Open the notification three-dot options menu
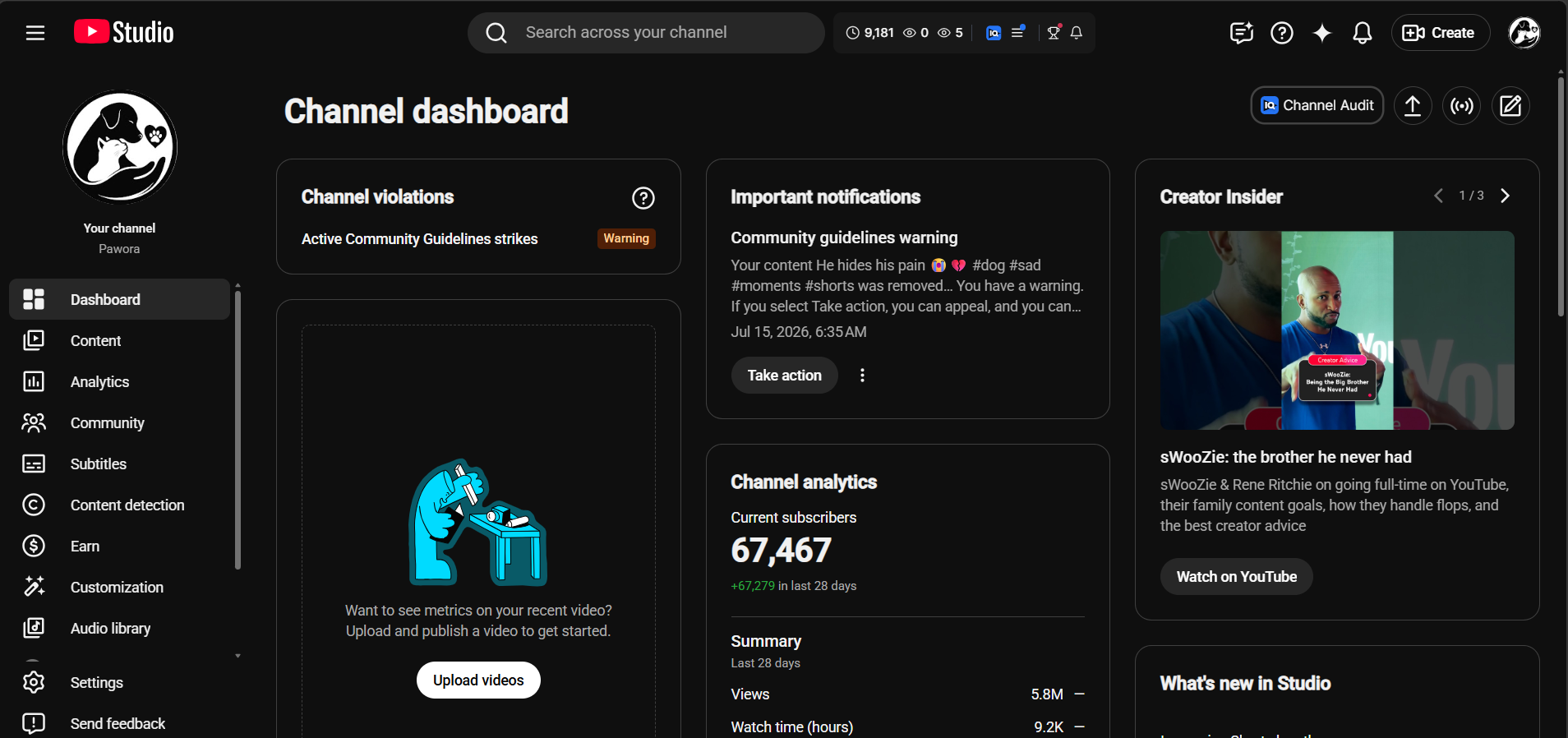The width and height of the screenshot is (1568, 738). (x=862, y=376)
